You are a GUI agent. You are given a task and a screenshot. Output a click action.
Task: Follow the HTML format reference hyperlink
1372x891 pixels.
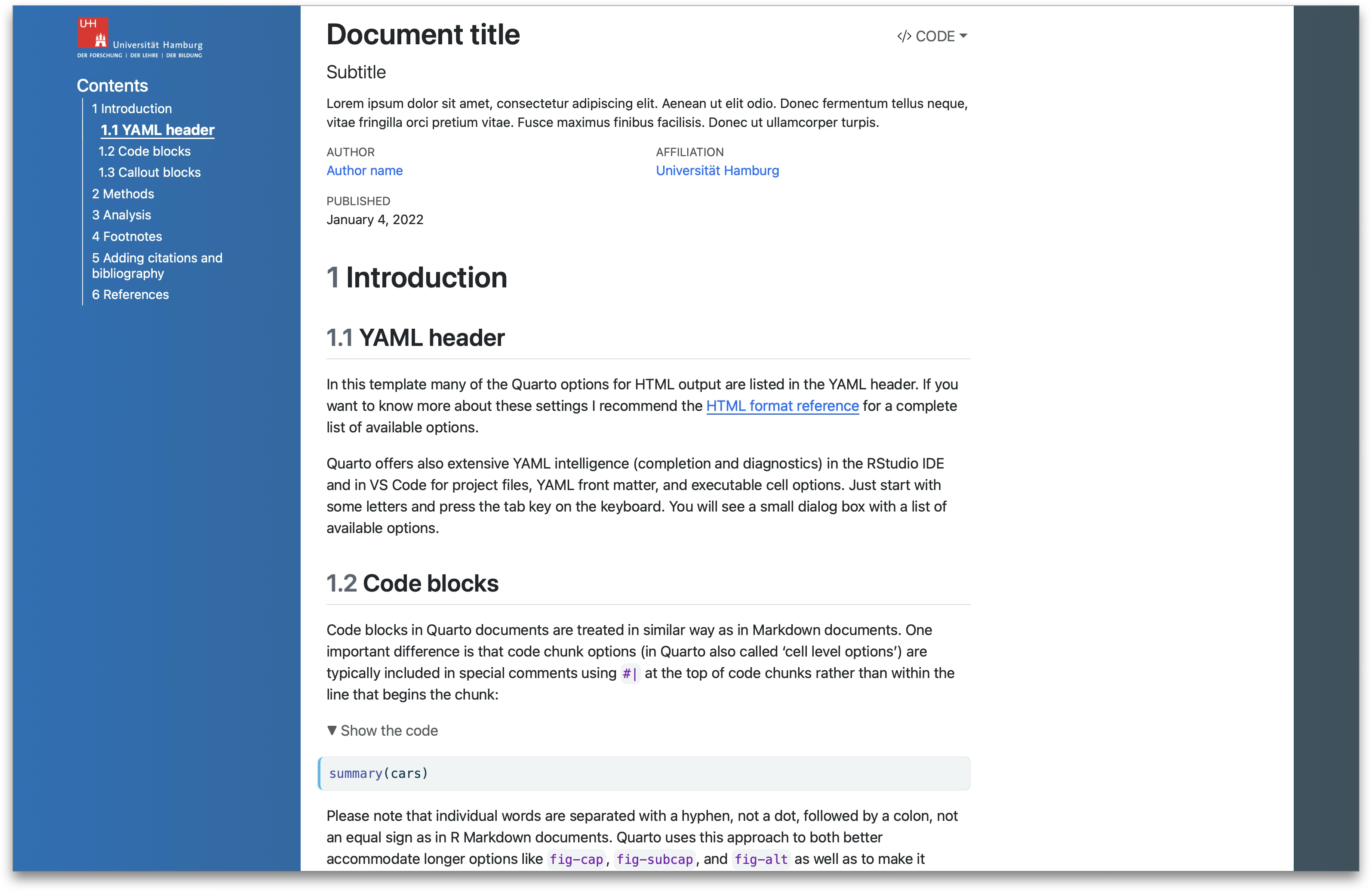click(x=782, y=405)
